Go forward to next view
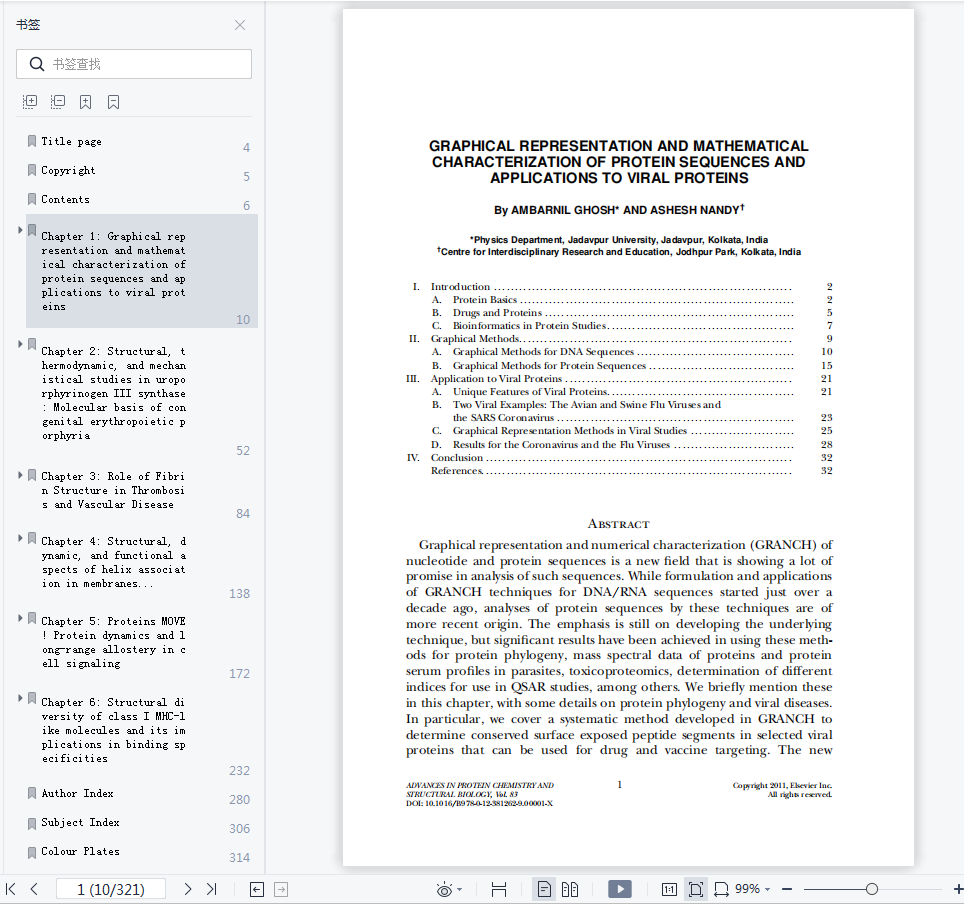The width and height of the screenshot is (964, 904). coord(280,889)
